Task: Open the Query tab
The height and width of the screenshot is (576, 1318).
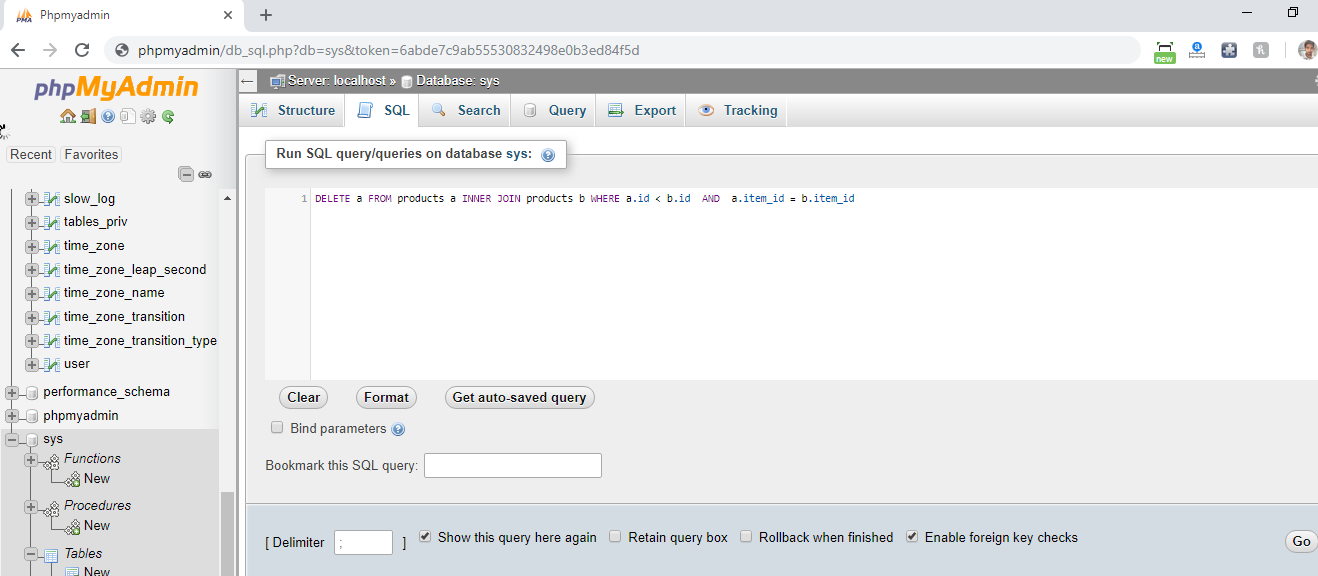Action: (x=555, y=110)
